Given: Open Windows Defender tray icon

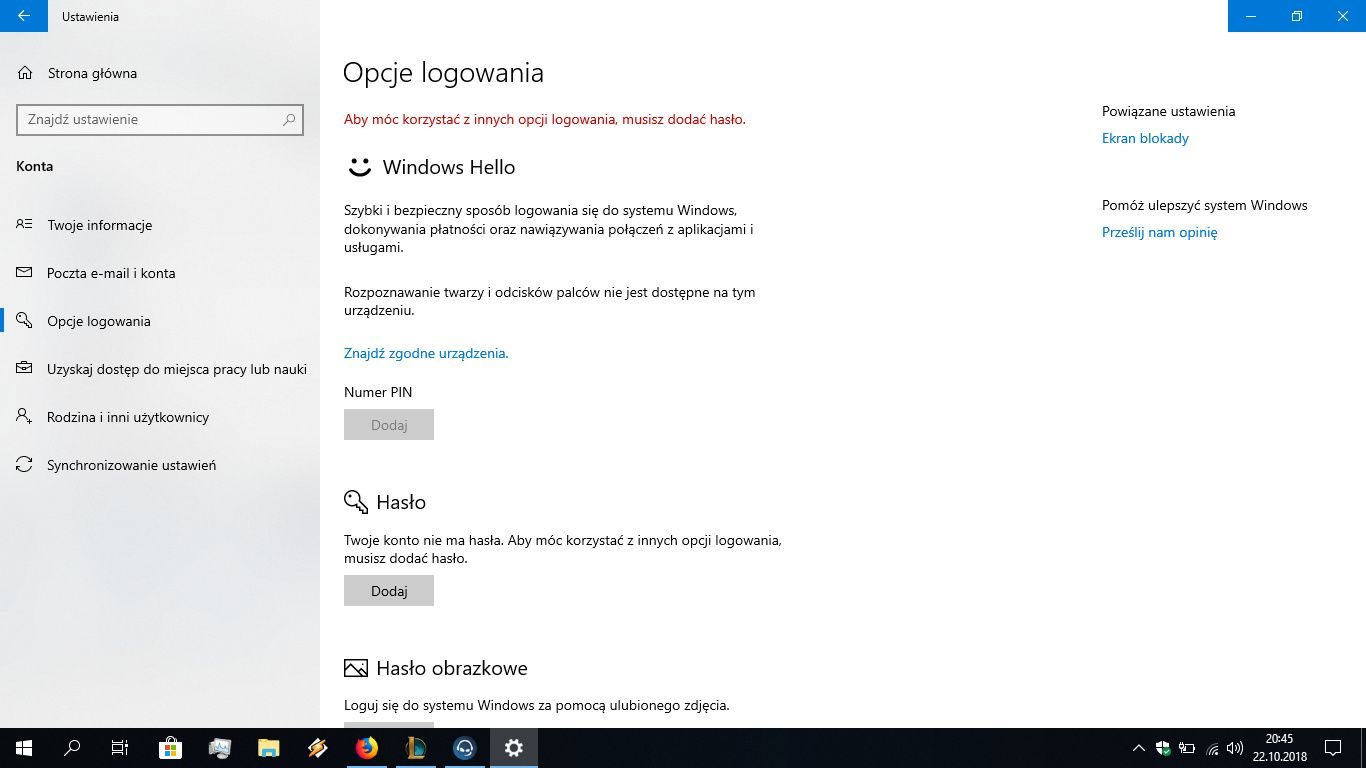Looking at the screenshot, I should click(x=1163, y=748).
